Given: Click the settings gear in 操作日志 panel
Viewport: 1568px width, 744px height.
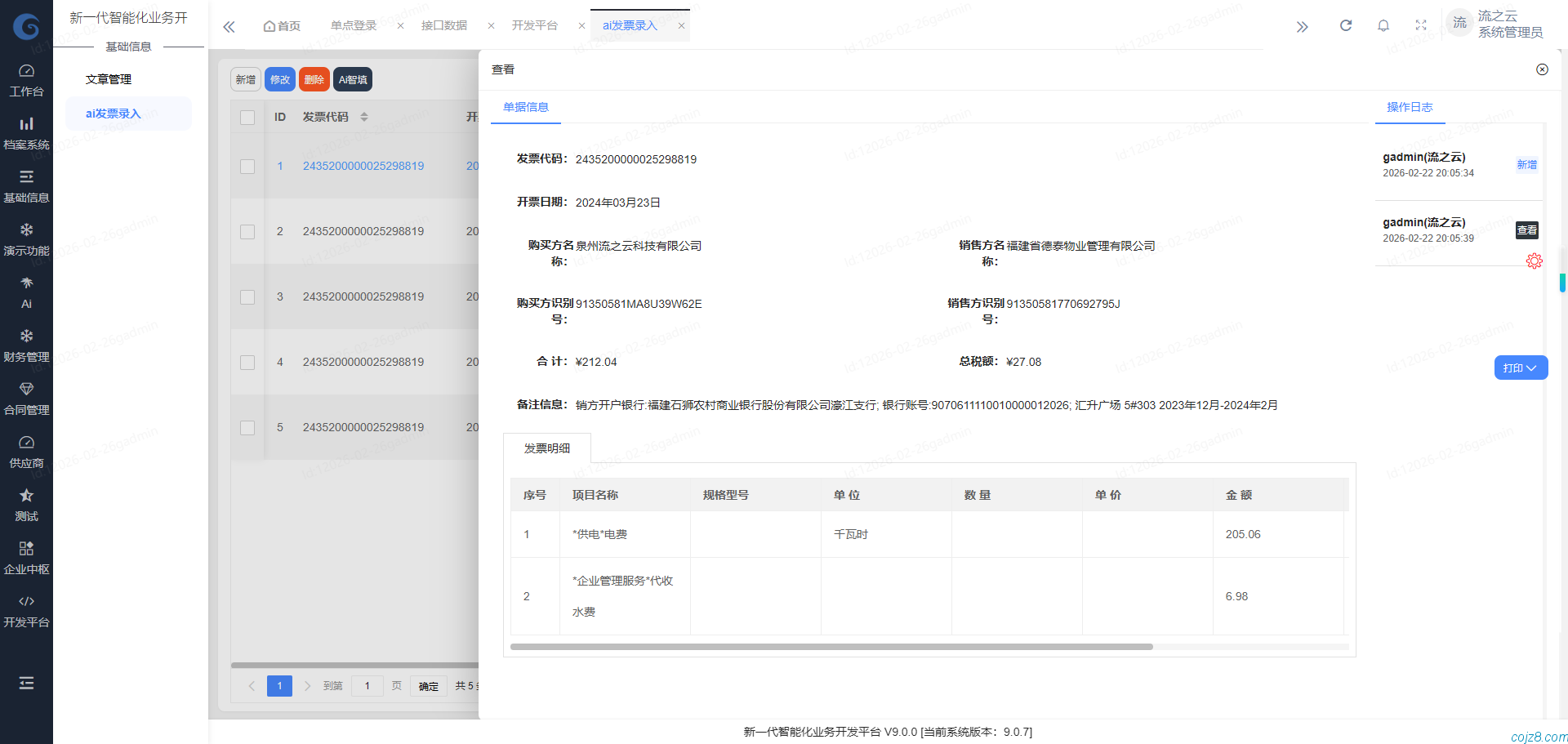Looking at the screenshot, I should [1535, 261].
